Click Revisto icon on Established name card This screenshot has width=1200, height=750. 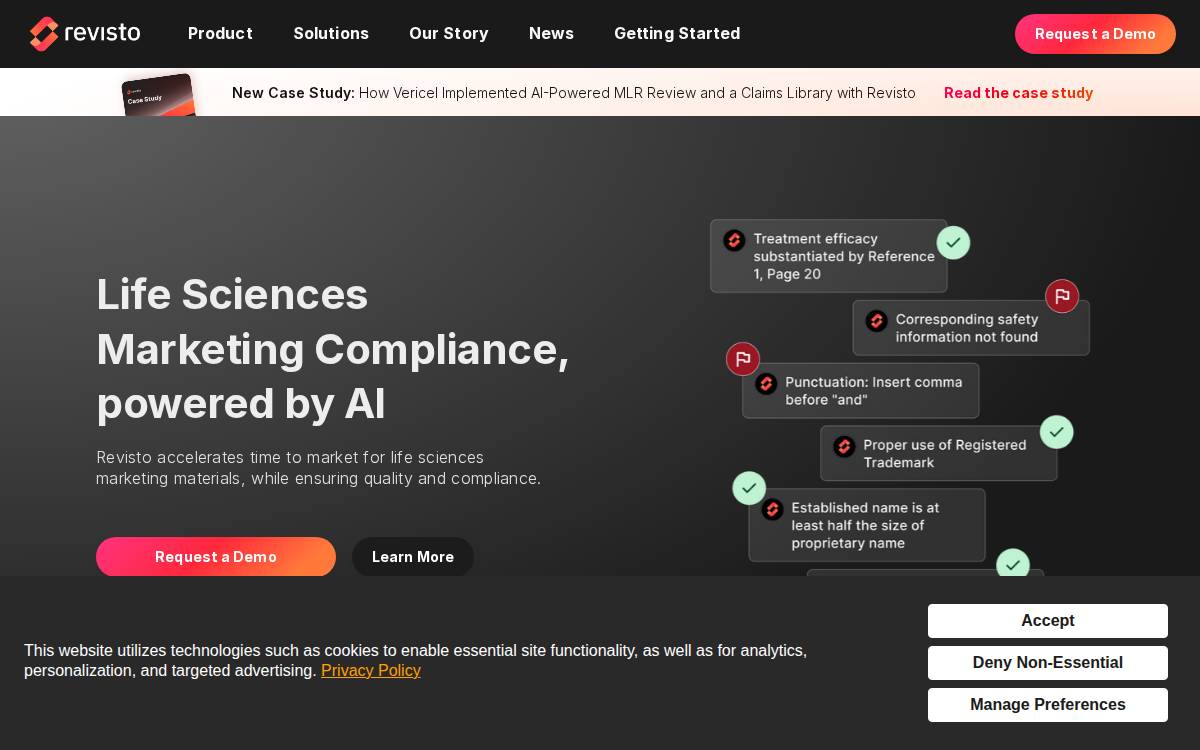click(x=772, y=509)
